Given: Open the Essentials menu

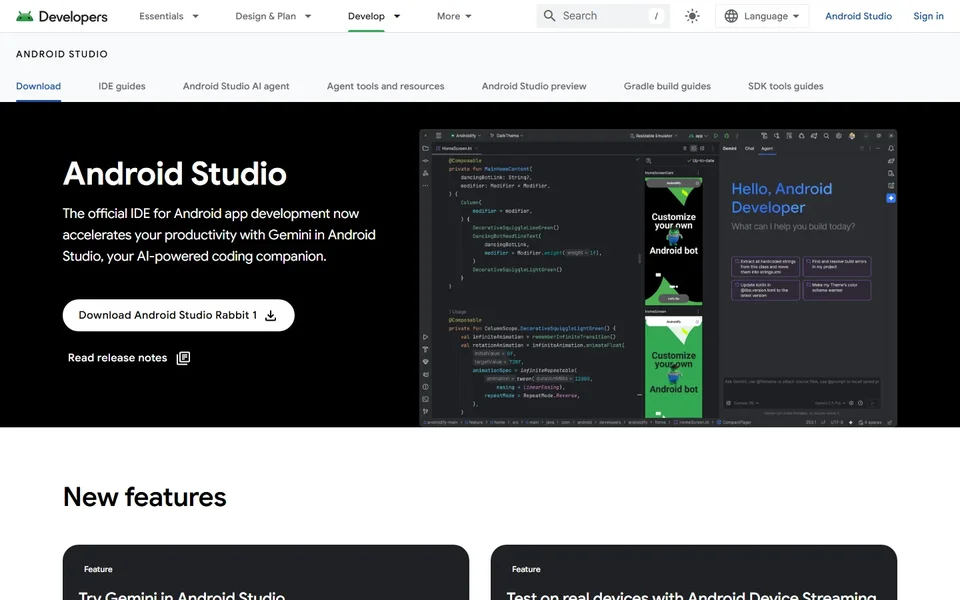Looking at the screenshot, I should point(161,16).
